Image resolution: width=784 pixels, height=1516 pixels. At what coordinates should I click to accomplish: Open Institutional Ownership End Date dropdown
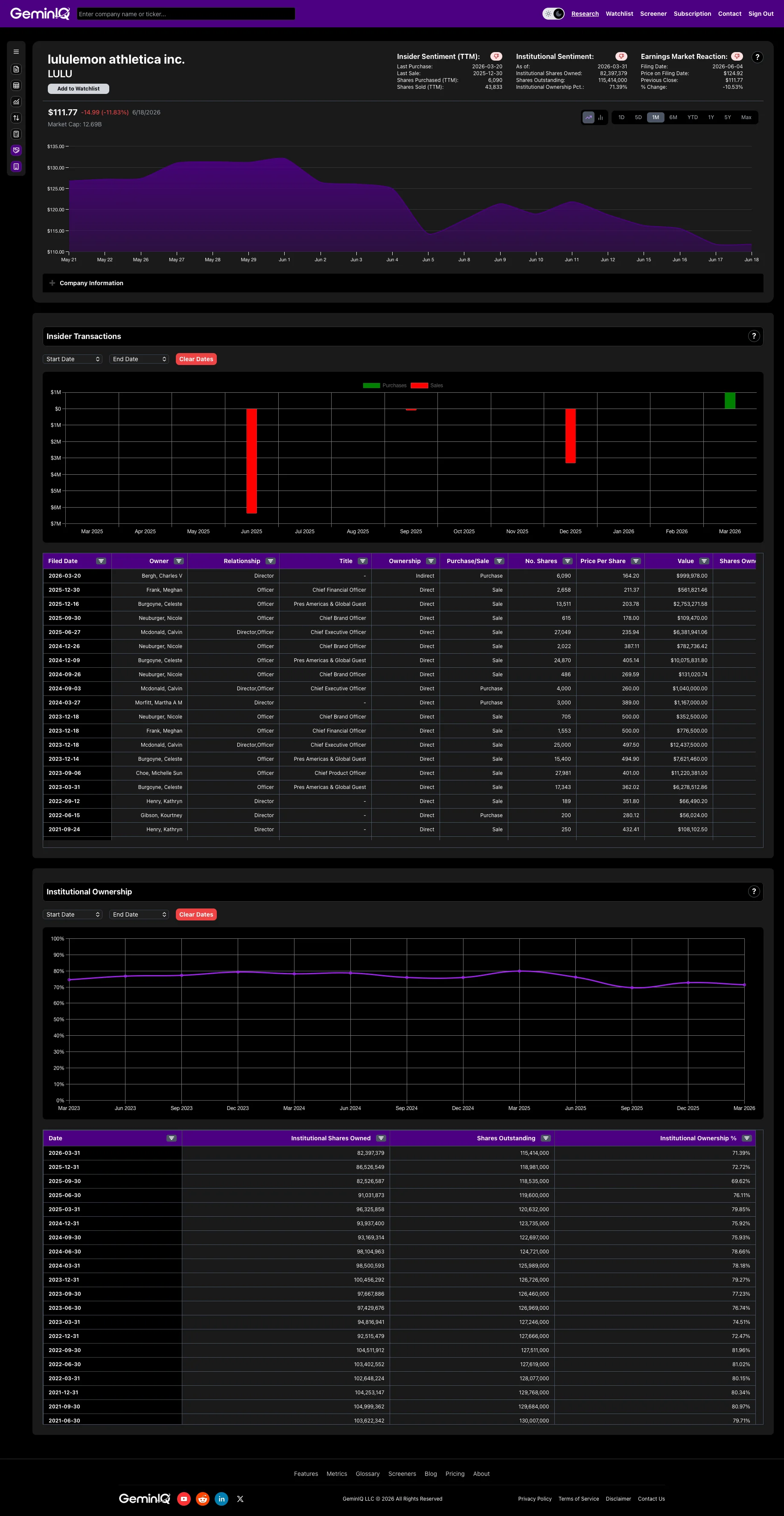click(140, 914)
